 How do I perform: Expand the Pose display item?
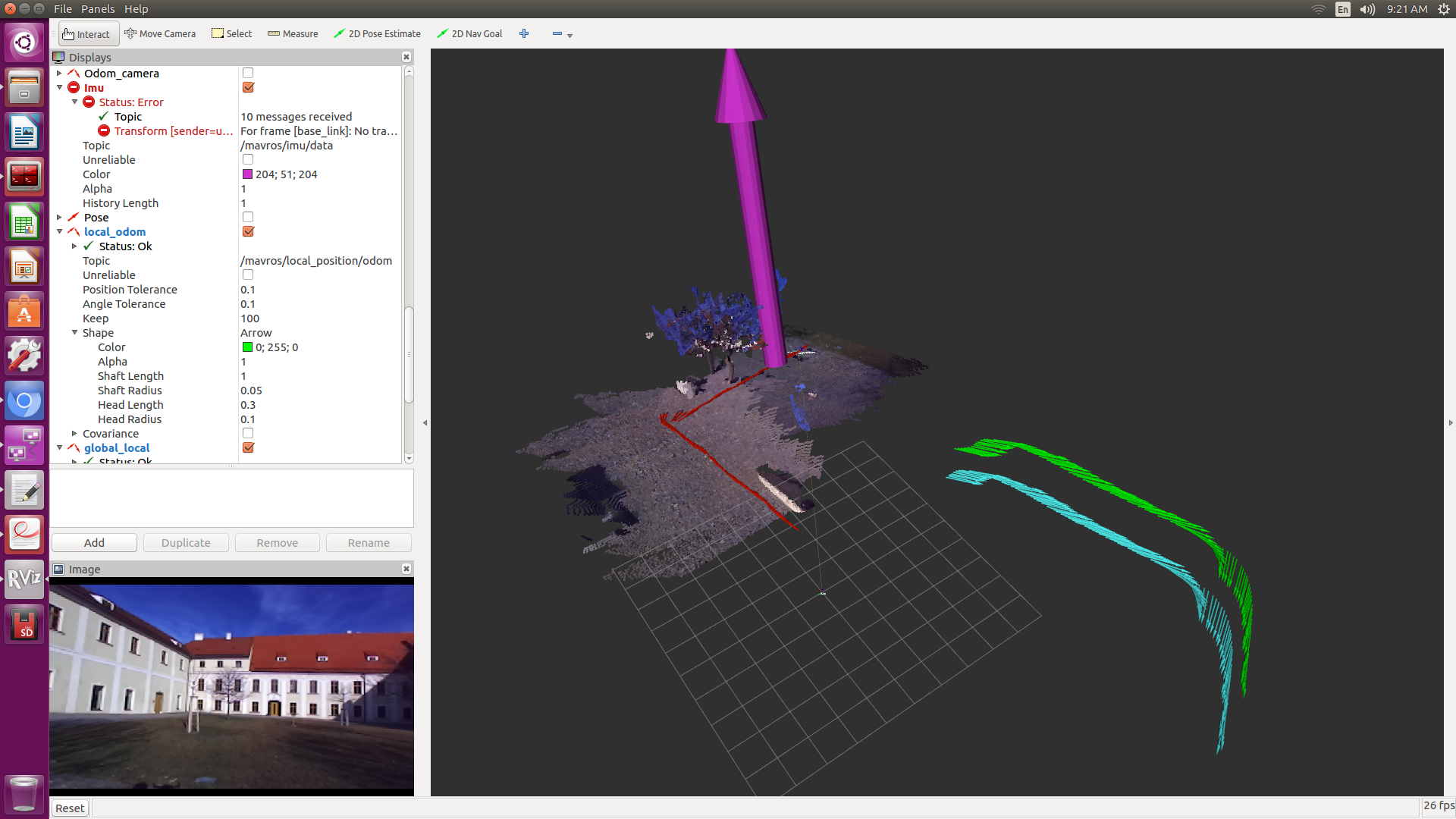pyautogui.click(x=59, y=218)
